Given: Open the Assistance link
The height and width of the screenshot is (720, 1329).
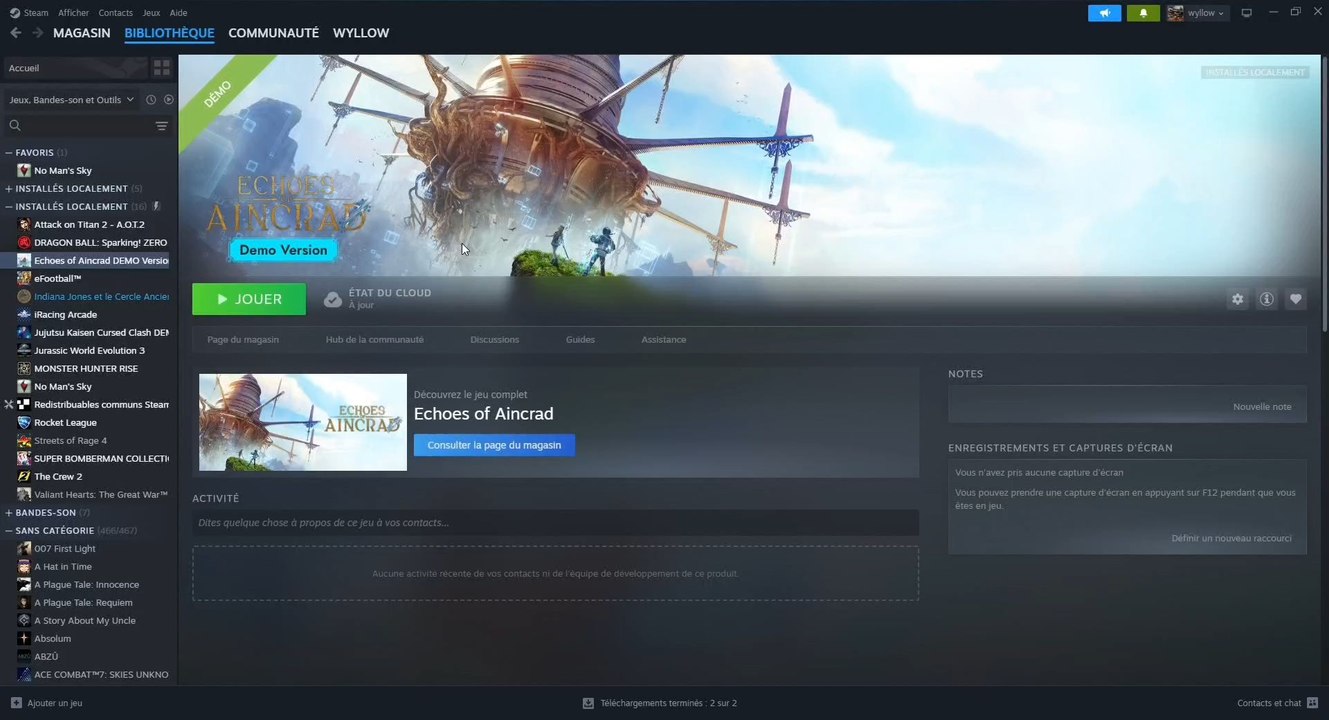Looking at the screenshot, I should coord(664,340).
